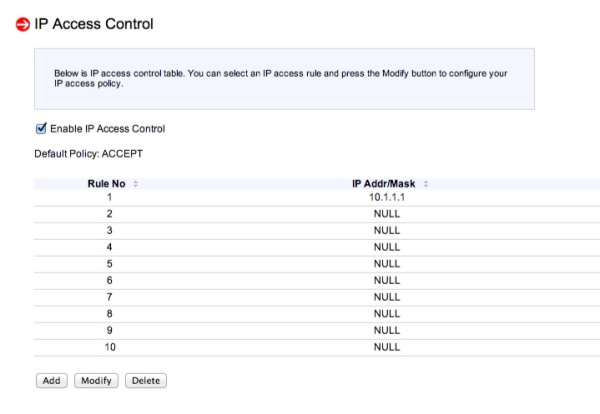Viewport: 600px width, 414px height.
Task: Select rule 1 with address 10.1.1.1
Action: 317,197
